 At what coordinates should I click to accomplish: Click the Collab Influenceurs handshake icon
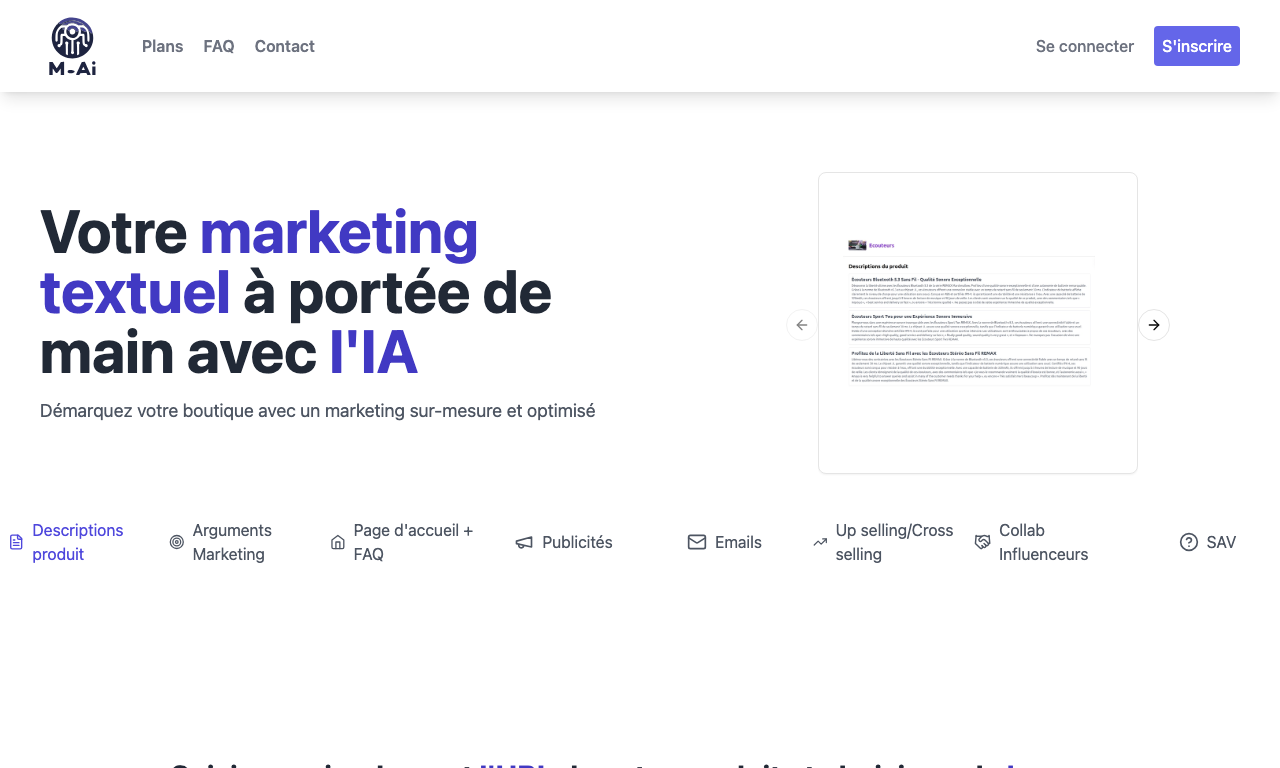pyautogui.click(x=983, y=542)
